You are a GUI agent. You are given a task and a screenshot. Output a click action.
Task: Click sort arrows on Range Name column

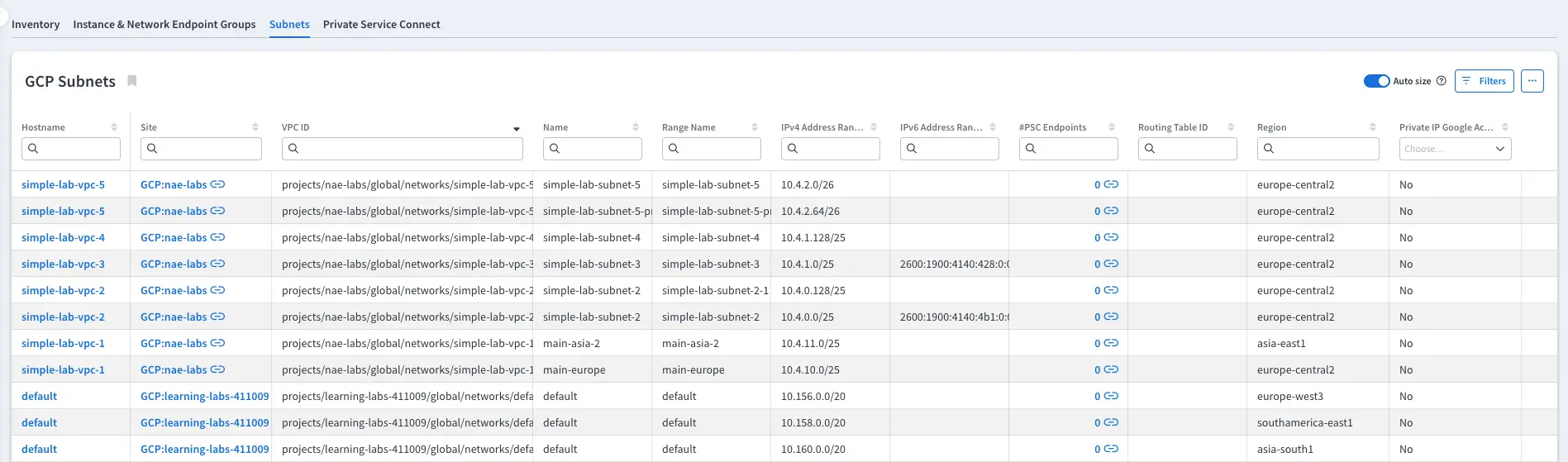point(755,127)
